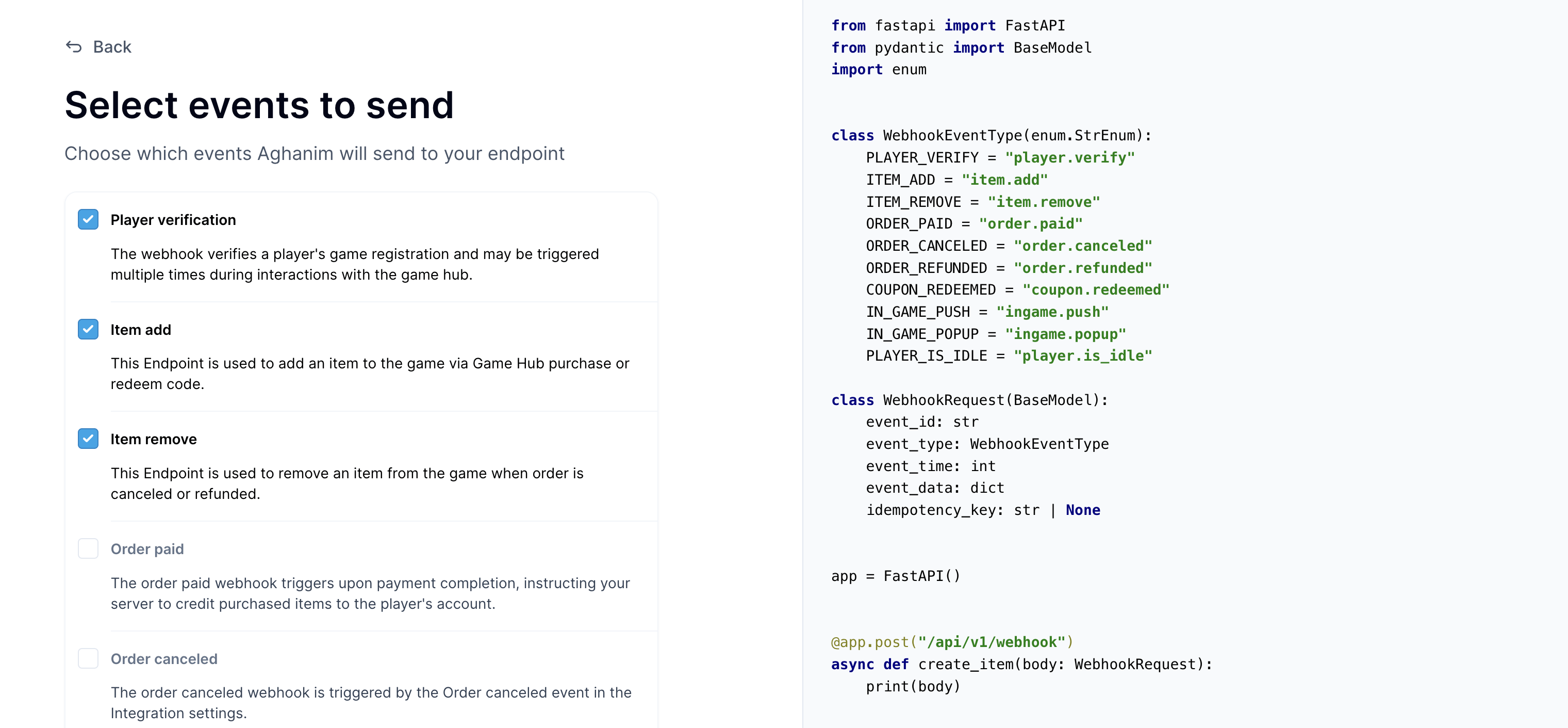1568x728 pixels.
Task: Uncheck the Item remove checkbox
Action: click(88, 439)
